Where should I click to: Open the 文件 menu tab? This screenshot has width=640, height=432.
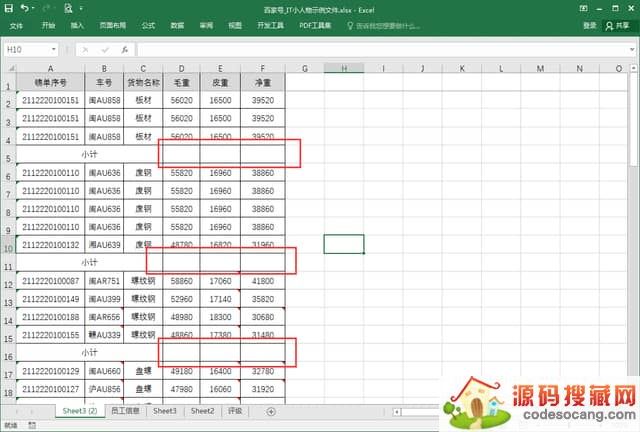16,26
